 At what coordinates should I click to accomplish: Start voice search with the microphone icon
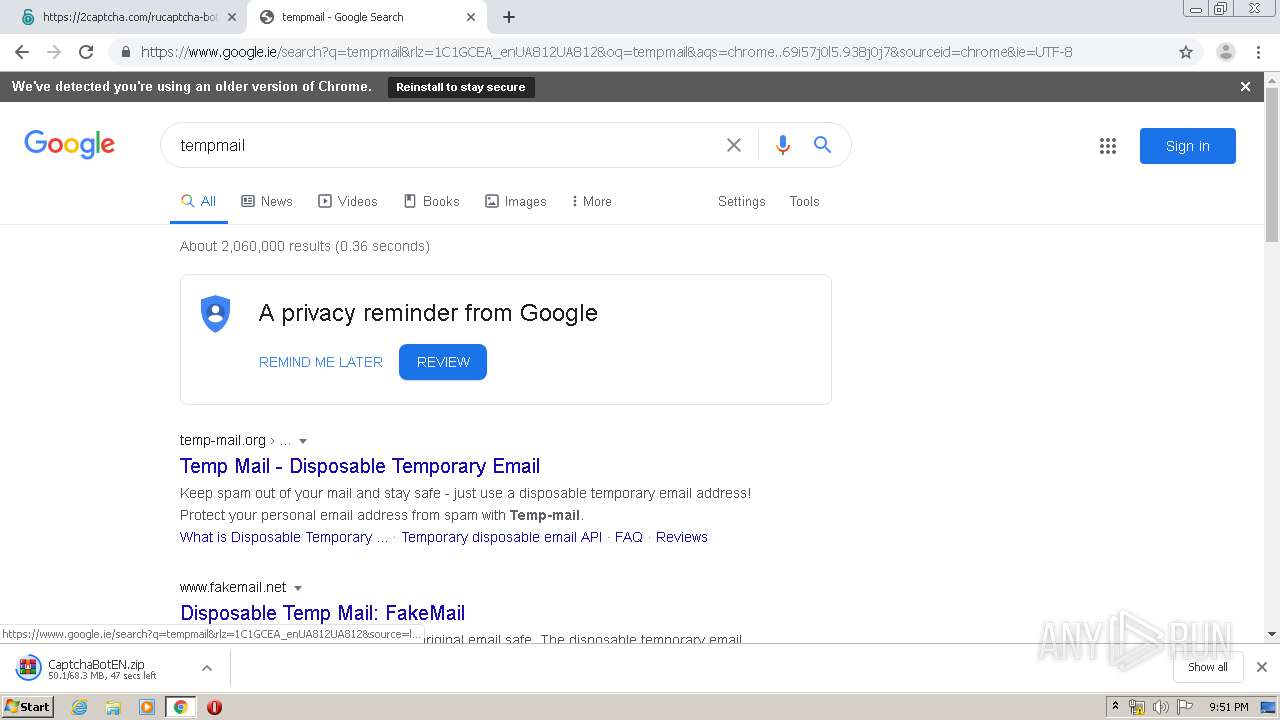tap(783, 145)
